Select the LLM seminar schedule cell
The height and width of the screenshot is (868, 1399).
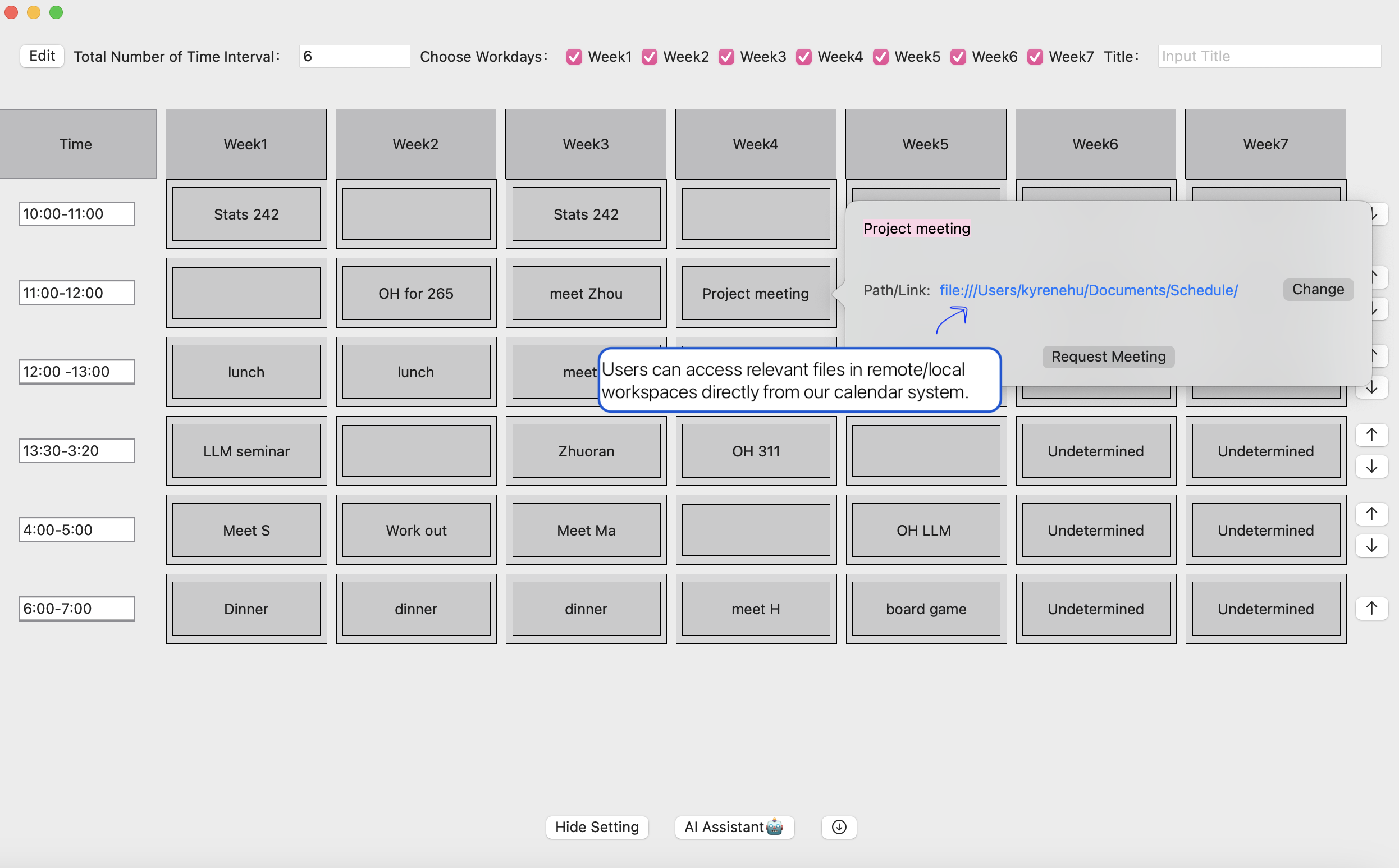tap(246, 451)
